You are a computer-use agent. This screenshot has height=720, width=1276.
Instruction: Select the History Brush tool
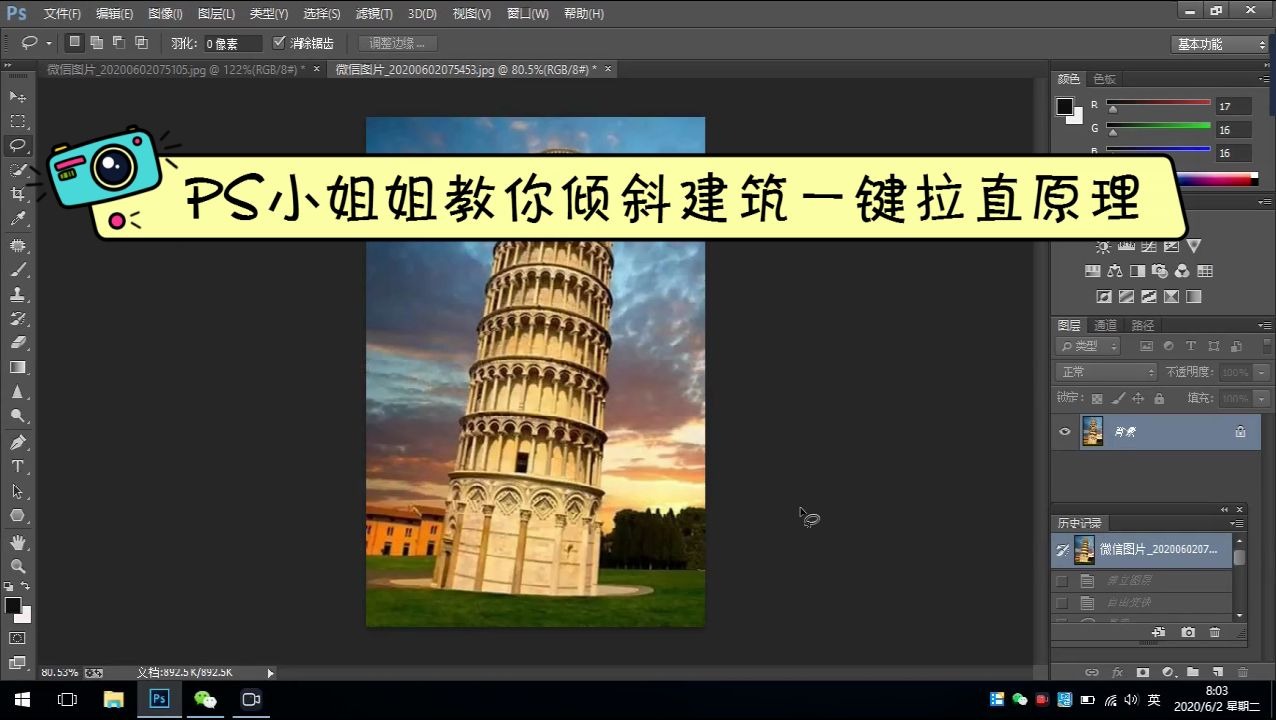click(18, 319)
